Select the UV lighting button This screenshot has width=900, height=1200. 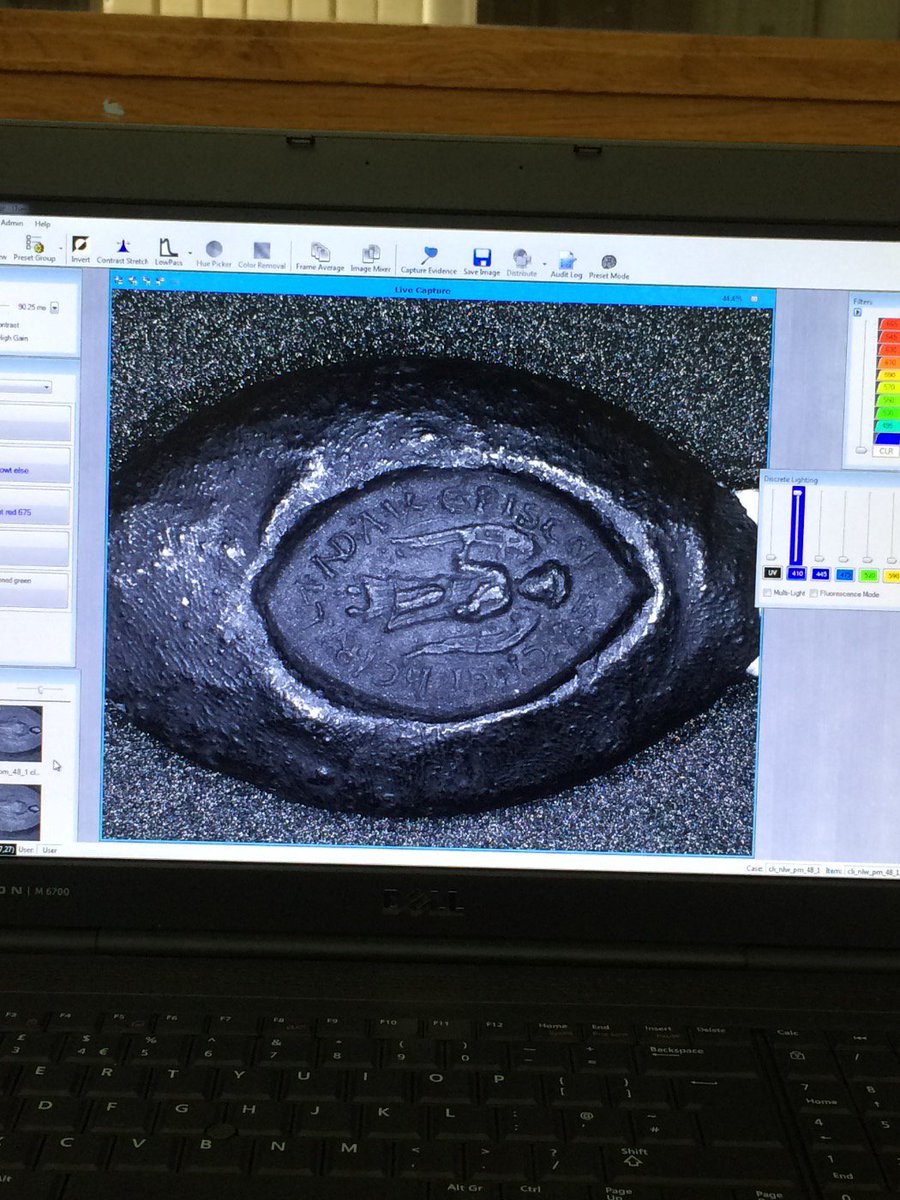(x=772, y=573)
